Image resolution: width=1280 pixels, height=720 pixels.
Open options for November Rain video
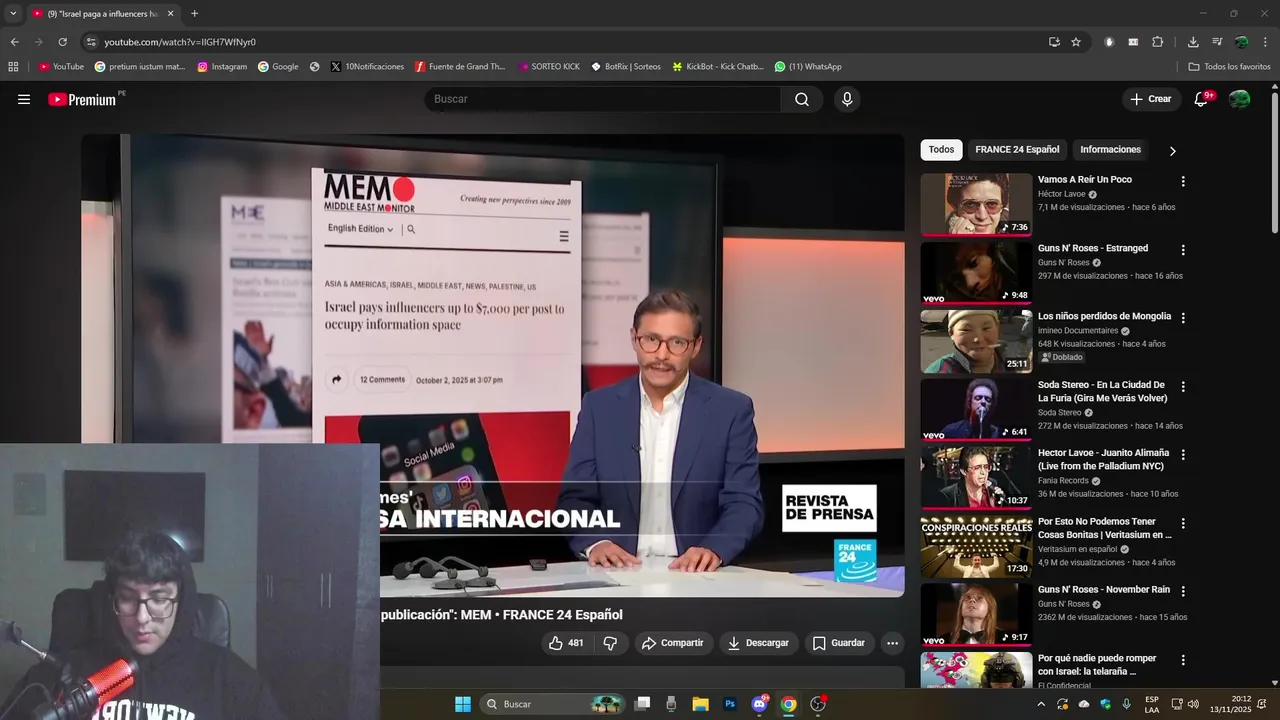pos(1183,591)
